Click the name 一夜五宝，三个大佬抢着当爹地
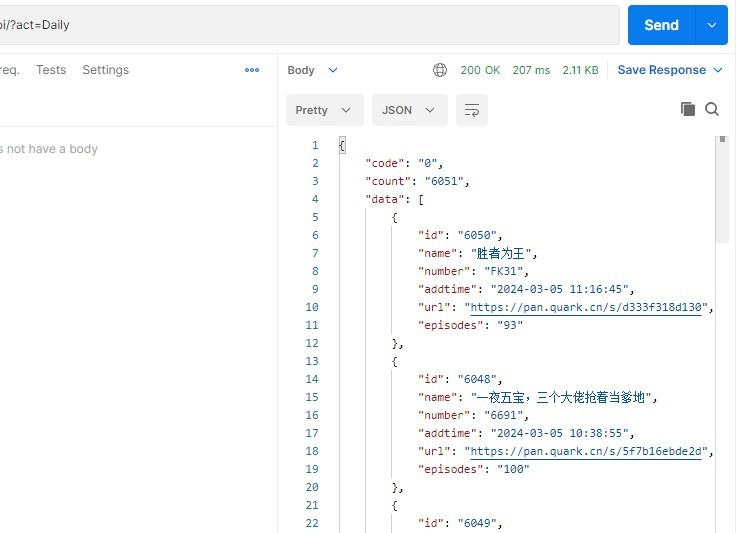The image size is (739, 533). point(561,397)
